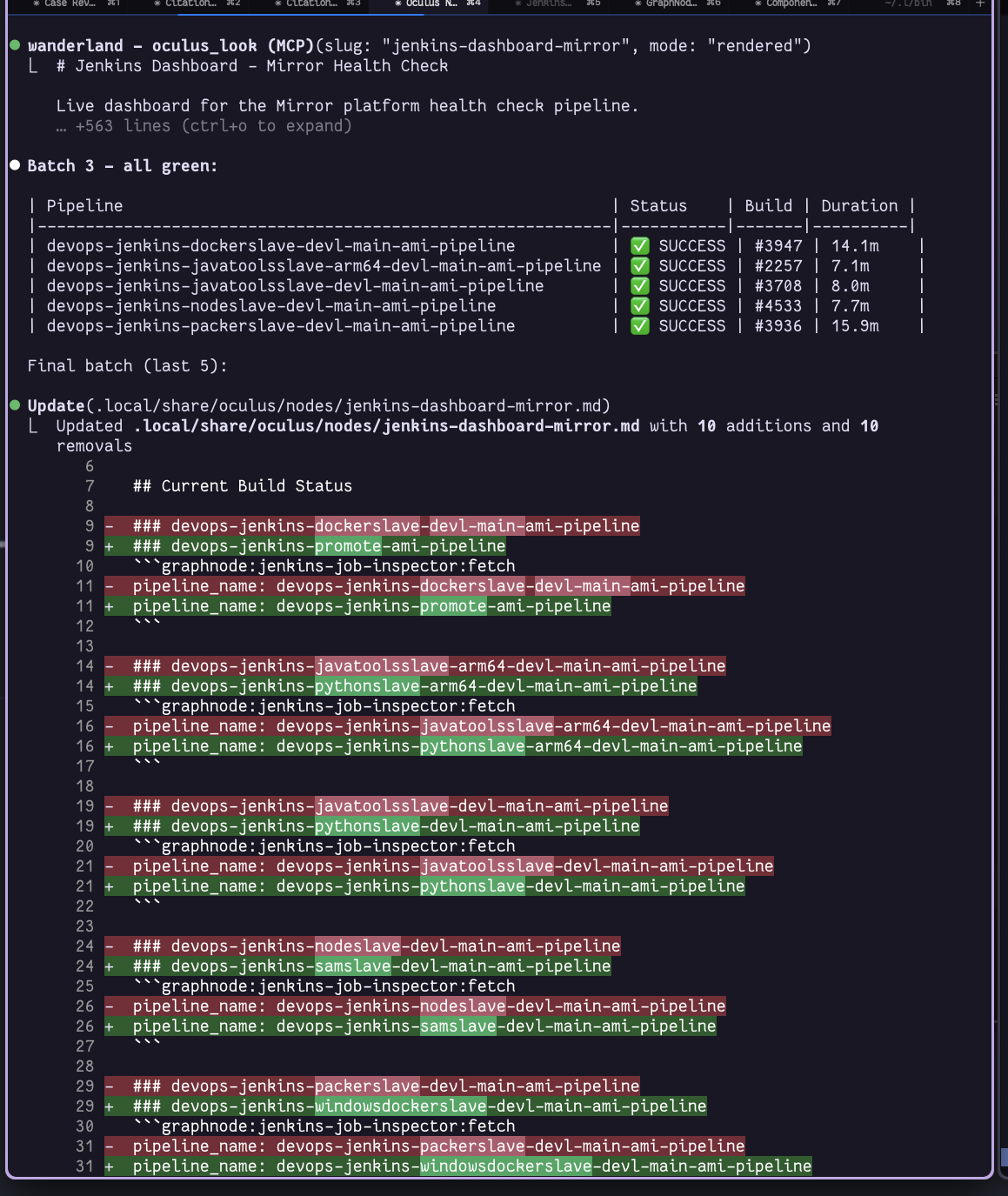
Task: Click the success checkmark for nodeslave pipeline
Action: pos(640,306)
